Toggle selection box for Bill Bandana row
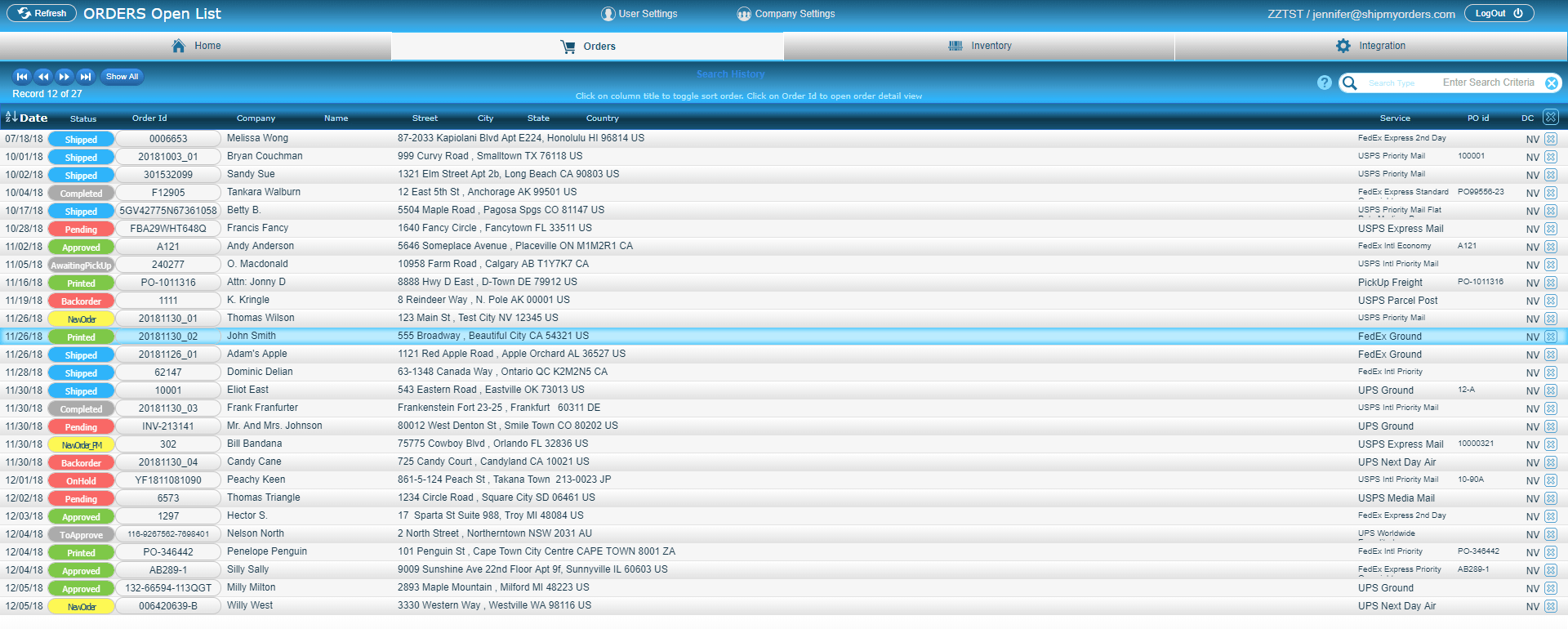 pyautogui.click(x=1551, y=444)
